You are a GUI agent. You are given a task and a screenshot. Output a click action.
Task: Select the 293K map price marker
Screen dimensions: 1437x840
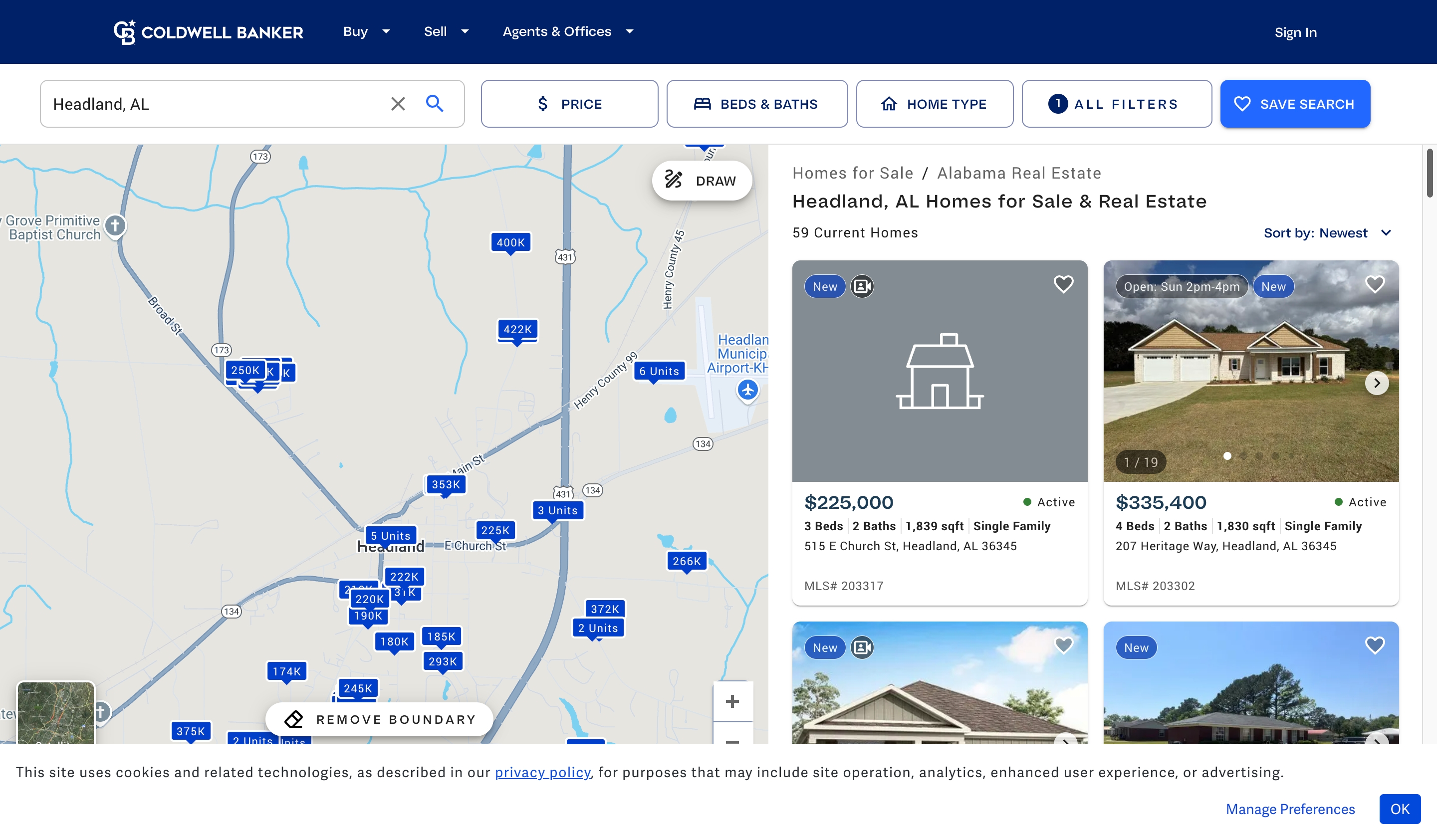click(443, 661)
